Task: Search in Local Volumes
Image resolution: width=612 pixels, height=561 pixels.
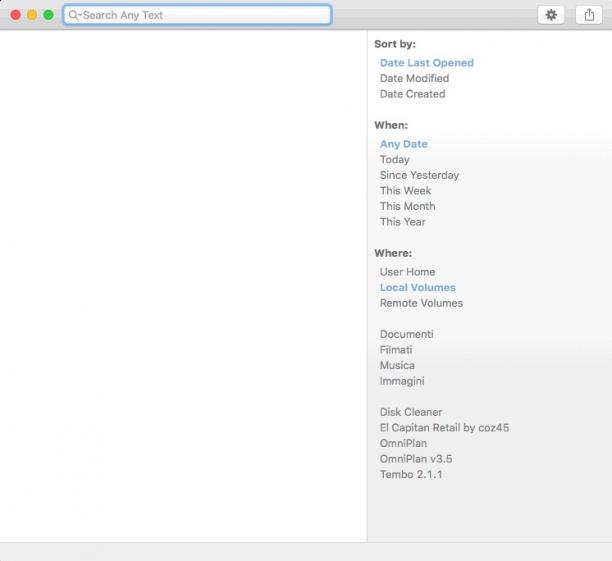Action: 418,288
